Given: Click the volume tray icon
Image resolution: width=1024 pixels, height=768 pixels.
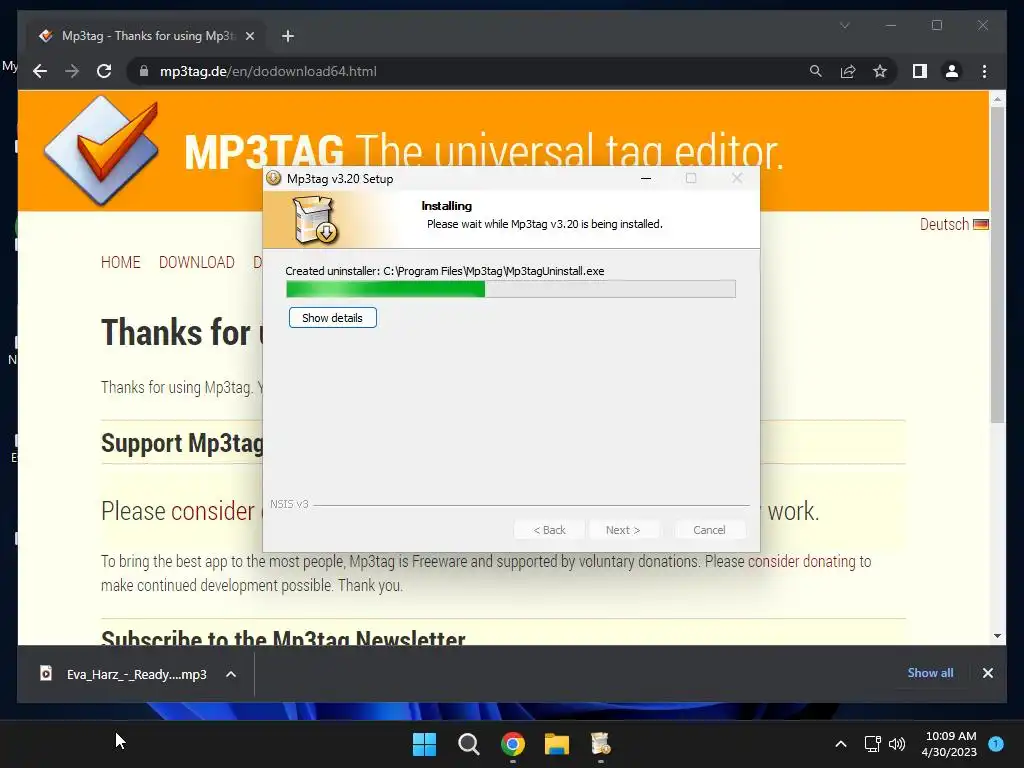Looking at the screenshot, I should tap(897, 744).
